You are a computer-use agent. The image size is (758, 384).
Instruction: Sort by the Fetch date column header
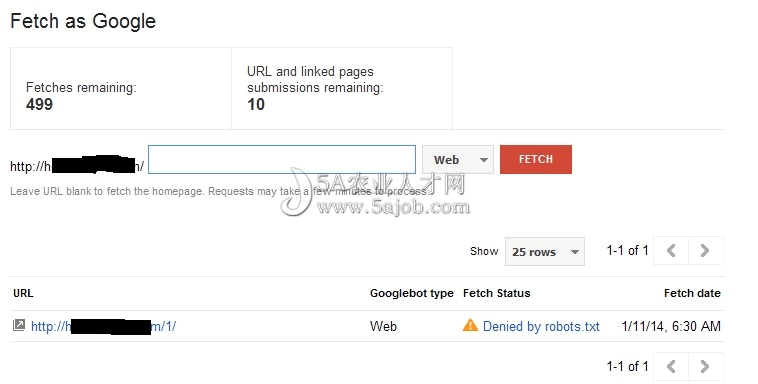tap(692, 293)
